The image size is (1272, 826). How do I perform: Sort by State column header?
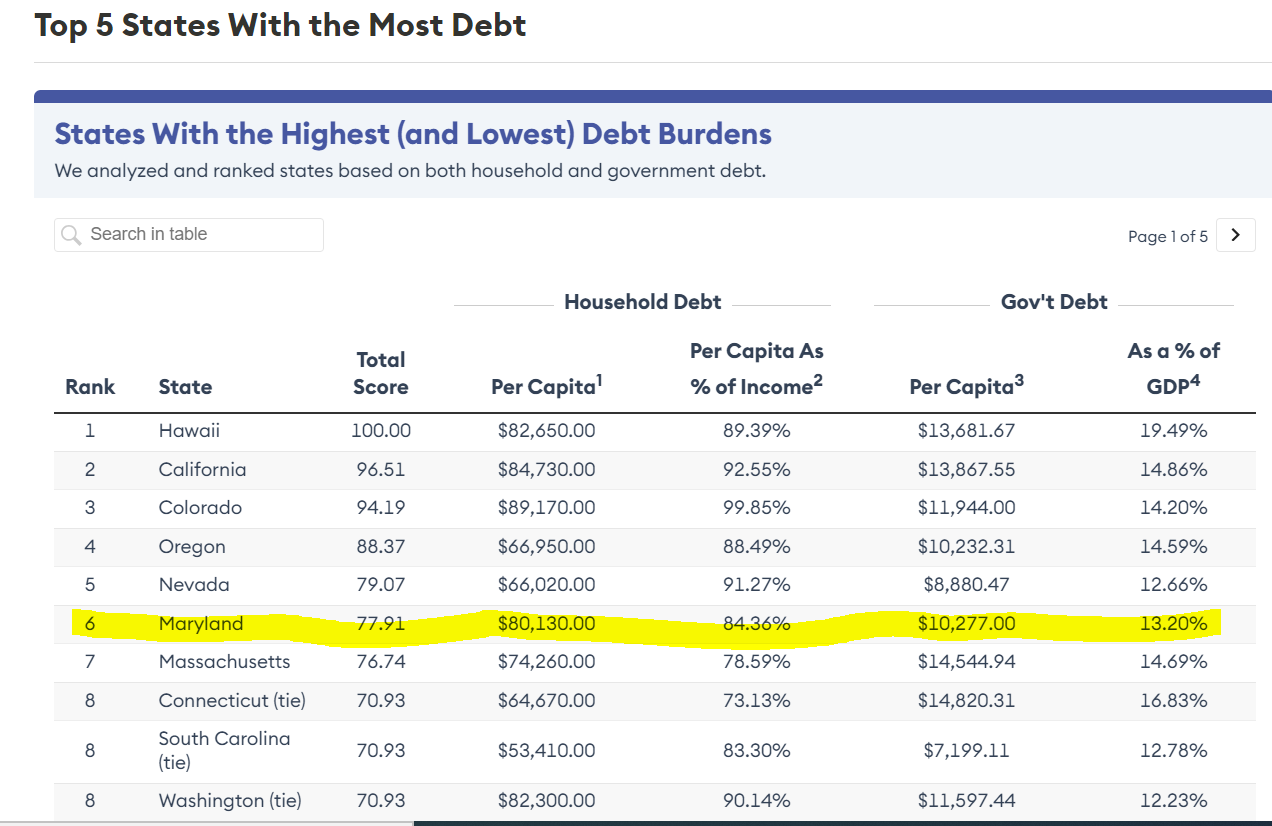point(185,387)
